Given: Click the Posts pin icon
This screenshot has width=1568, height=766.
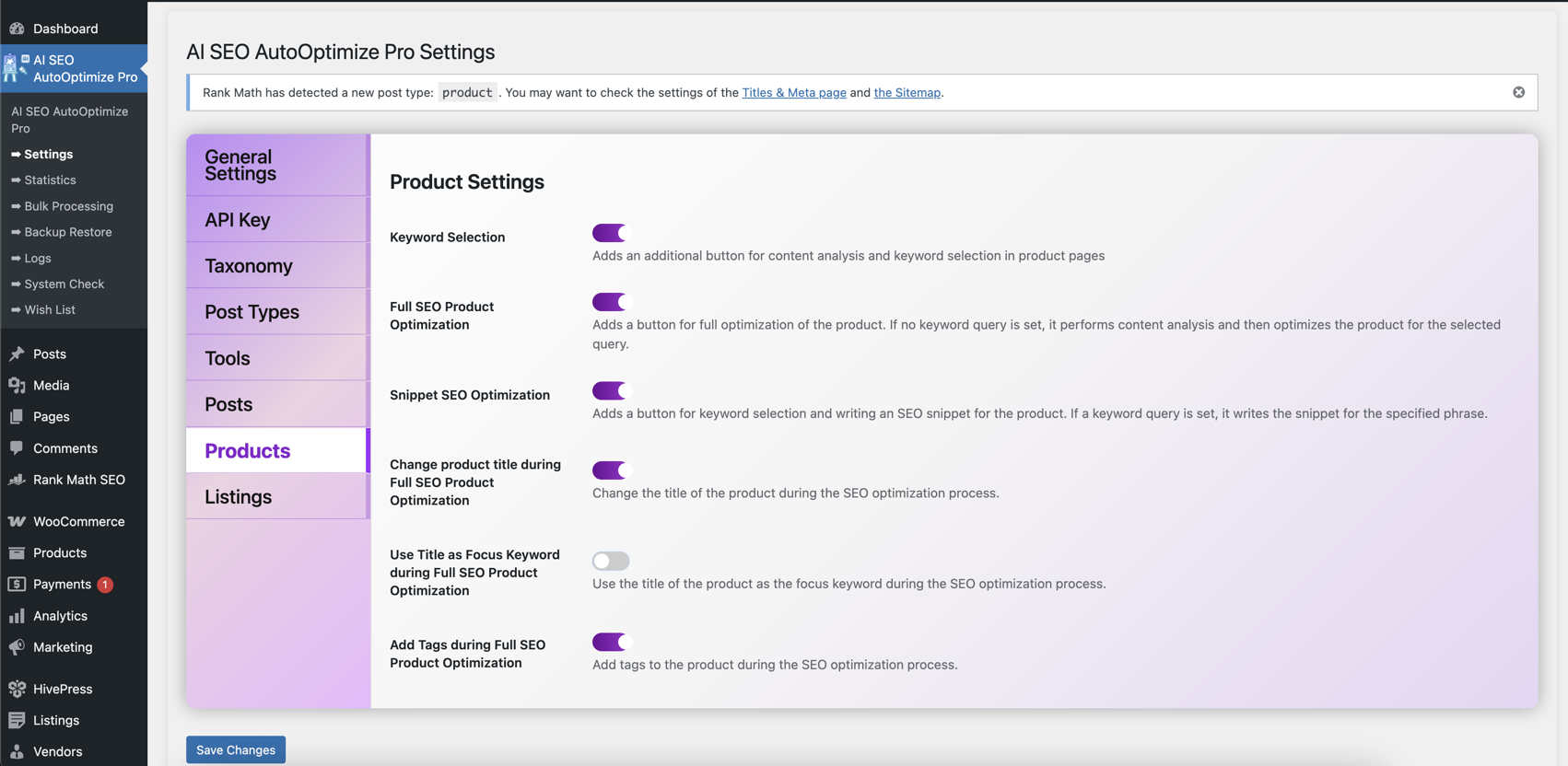Looking at the screenshot, I should pos(17,354).
